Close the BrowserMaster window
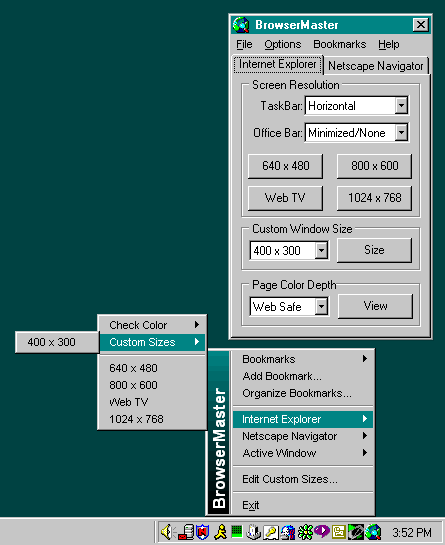Viewport: 445px width, 545px height. pyautogui.click(x=421, y=25)
